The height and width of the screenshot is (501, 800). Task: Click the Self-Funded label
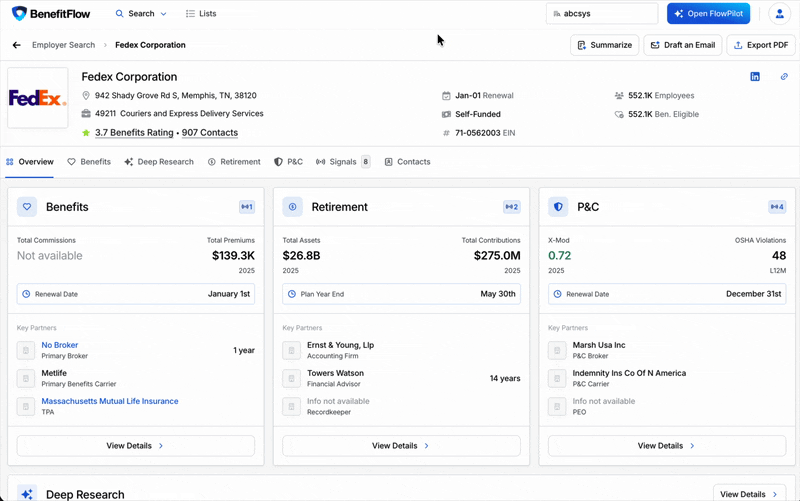tap(478, 114)
